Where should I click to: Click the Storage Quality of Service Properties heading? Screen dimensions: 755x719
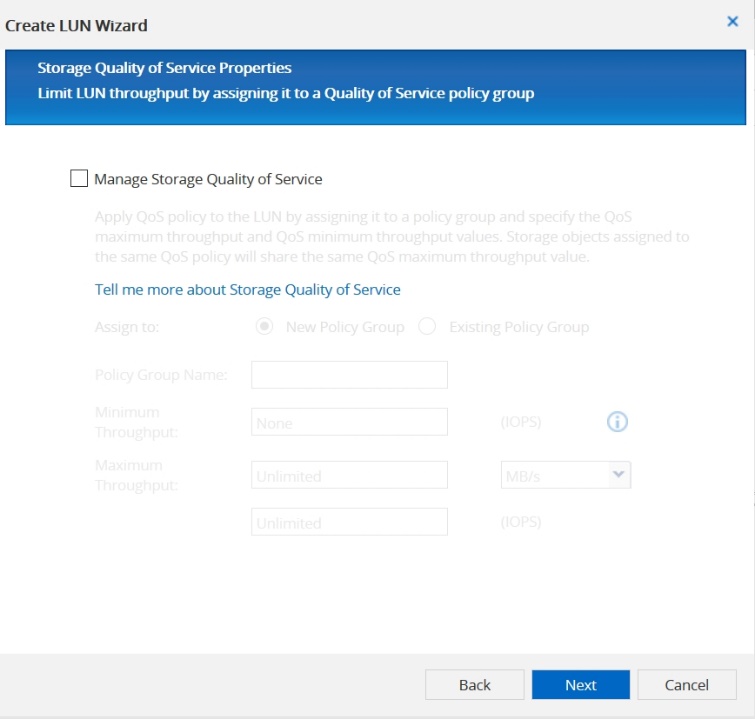164,68
